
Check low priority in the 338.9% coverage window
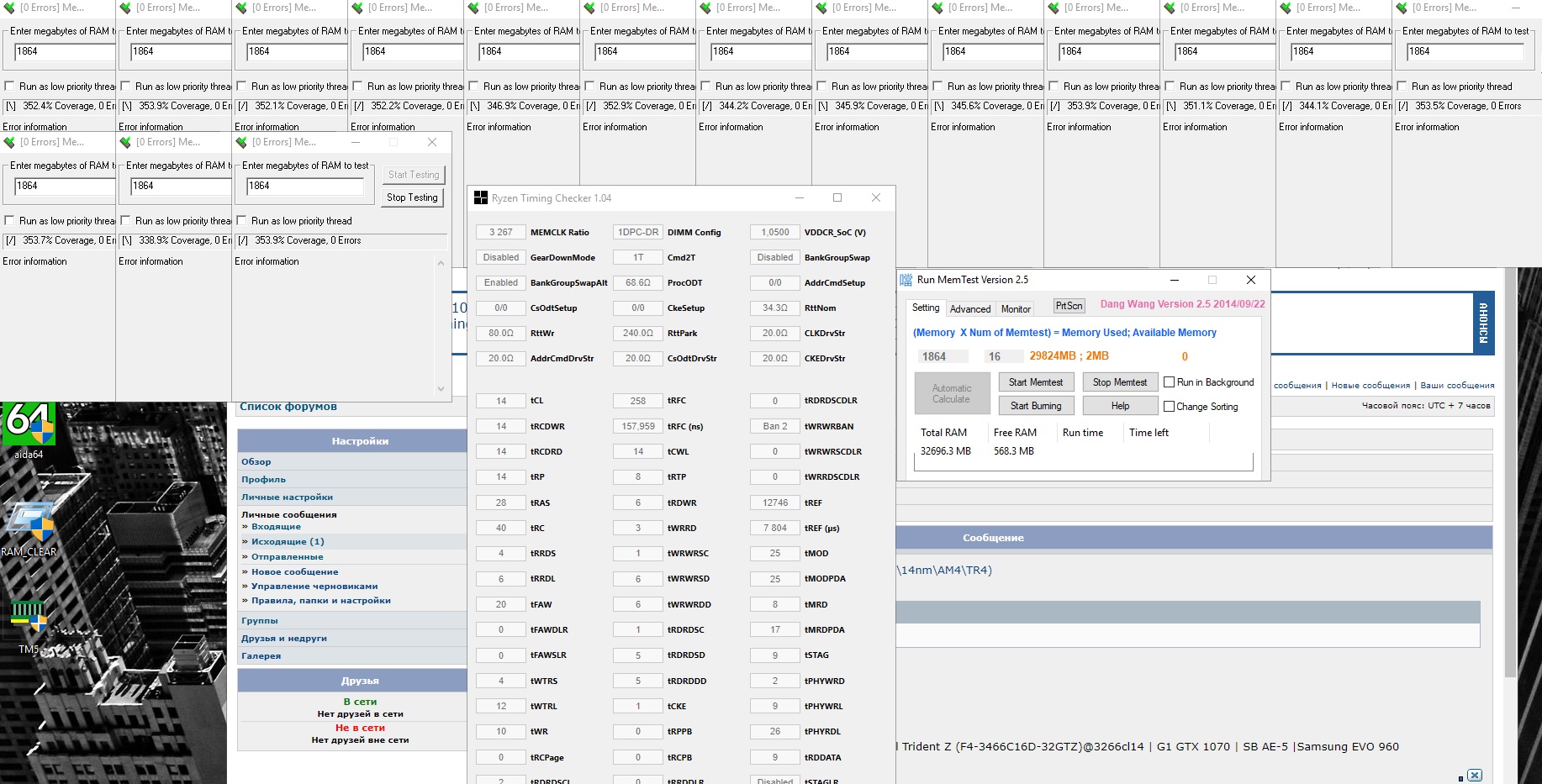[x=126, y=221]
